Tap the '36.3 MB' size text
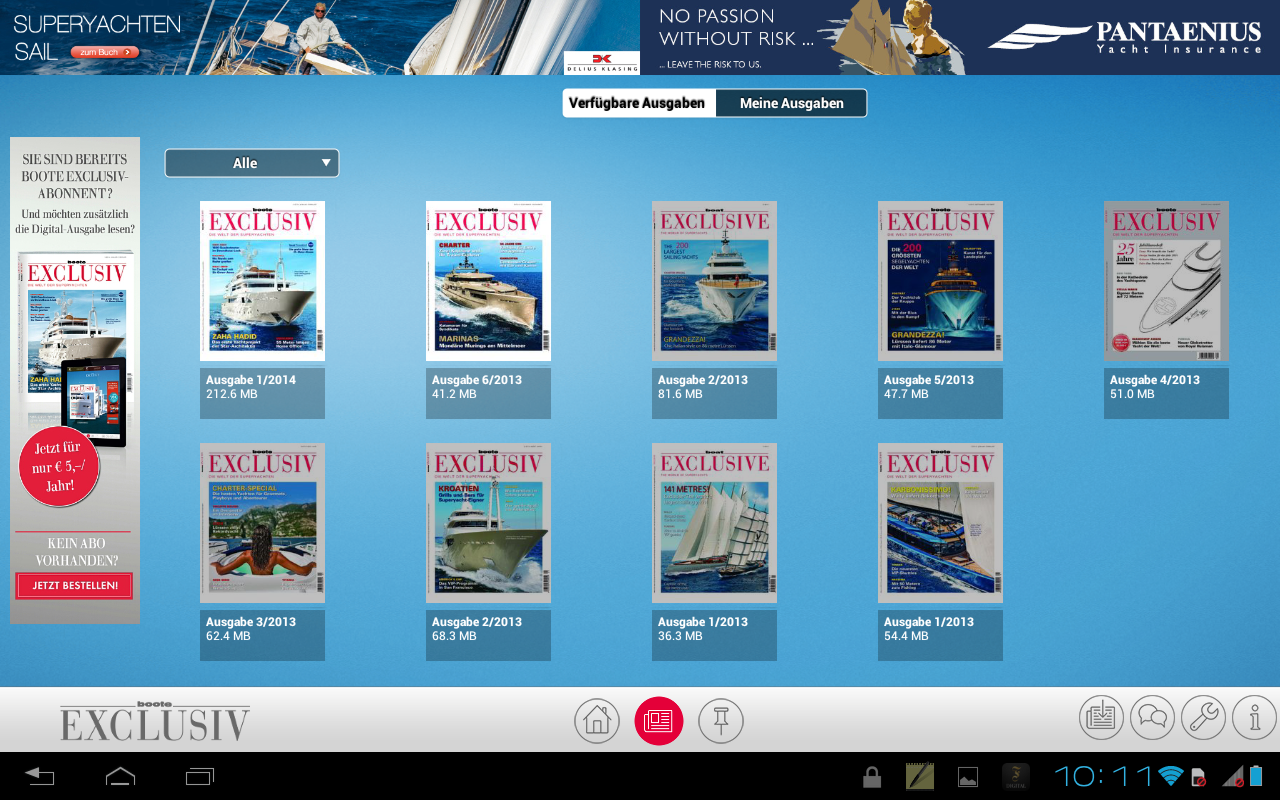Screen dimensions: 1280x800 click(680, 637)
